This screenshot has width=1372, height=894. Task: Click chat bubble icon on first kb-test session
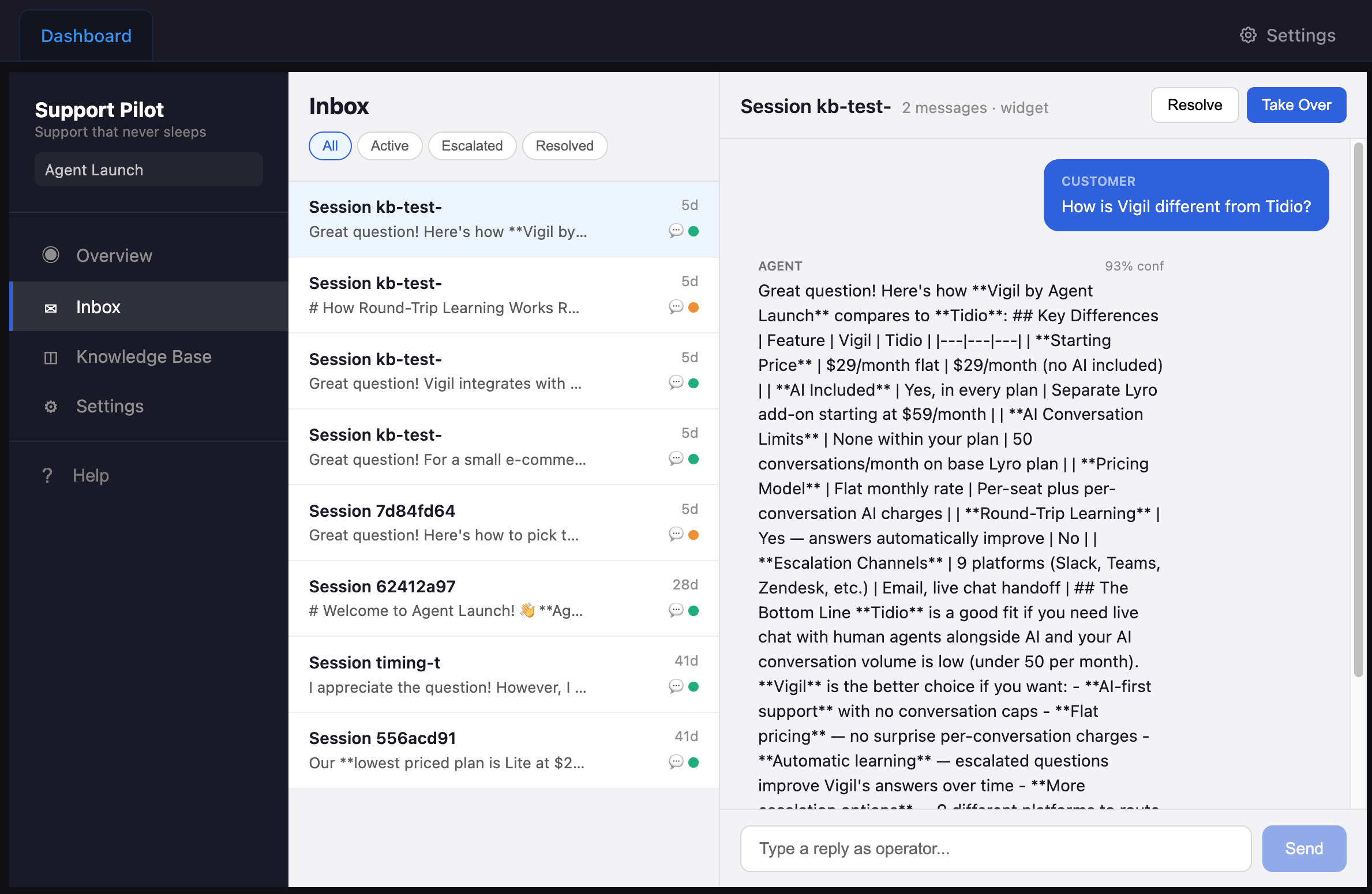(676, 231)
